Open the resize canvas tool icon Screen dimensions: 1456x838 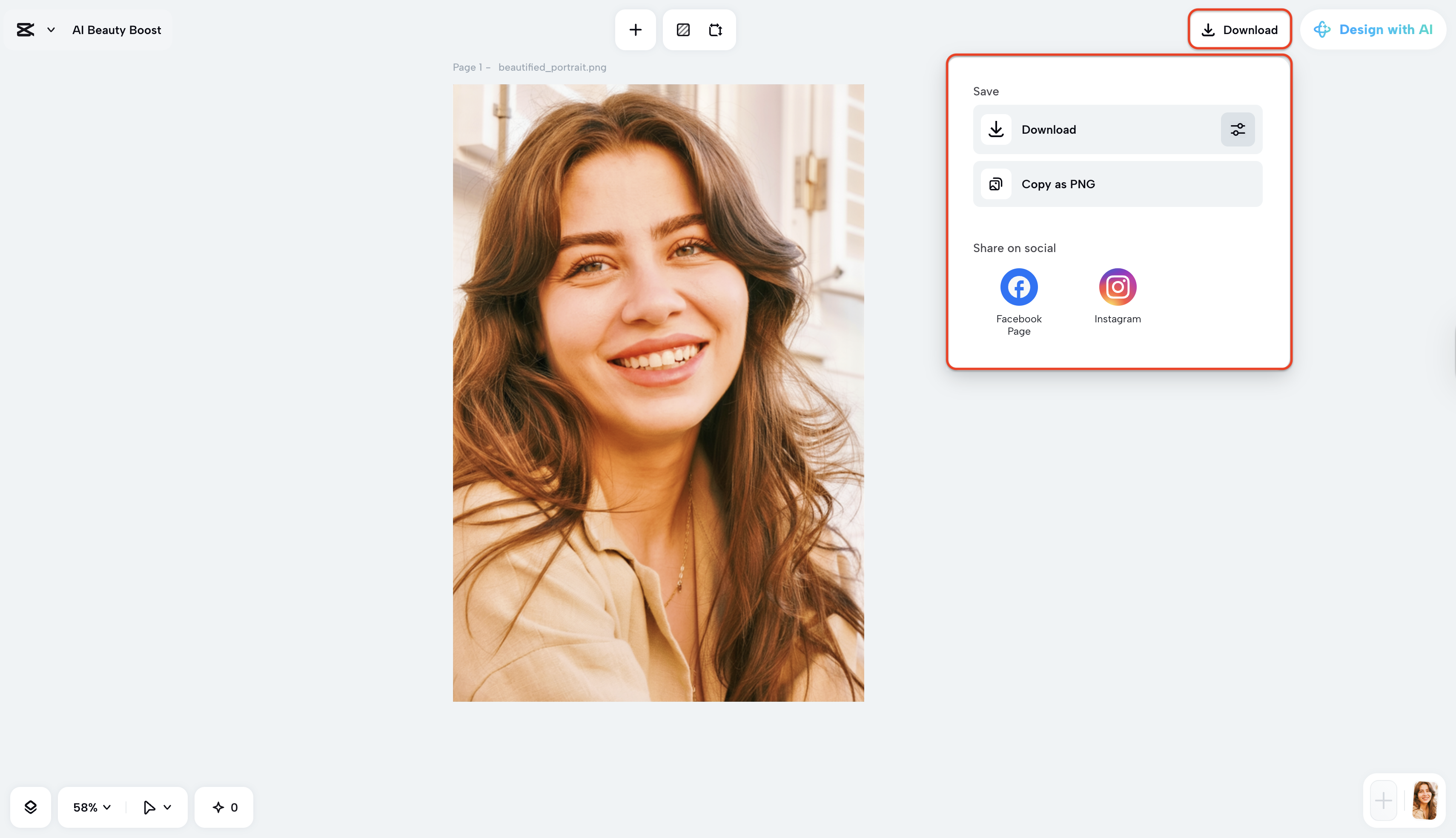[x=716, y=30]
